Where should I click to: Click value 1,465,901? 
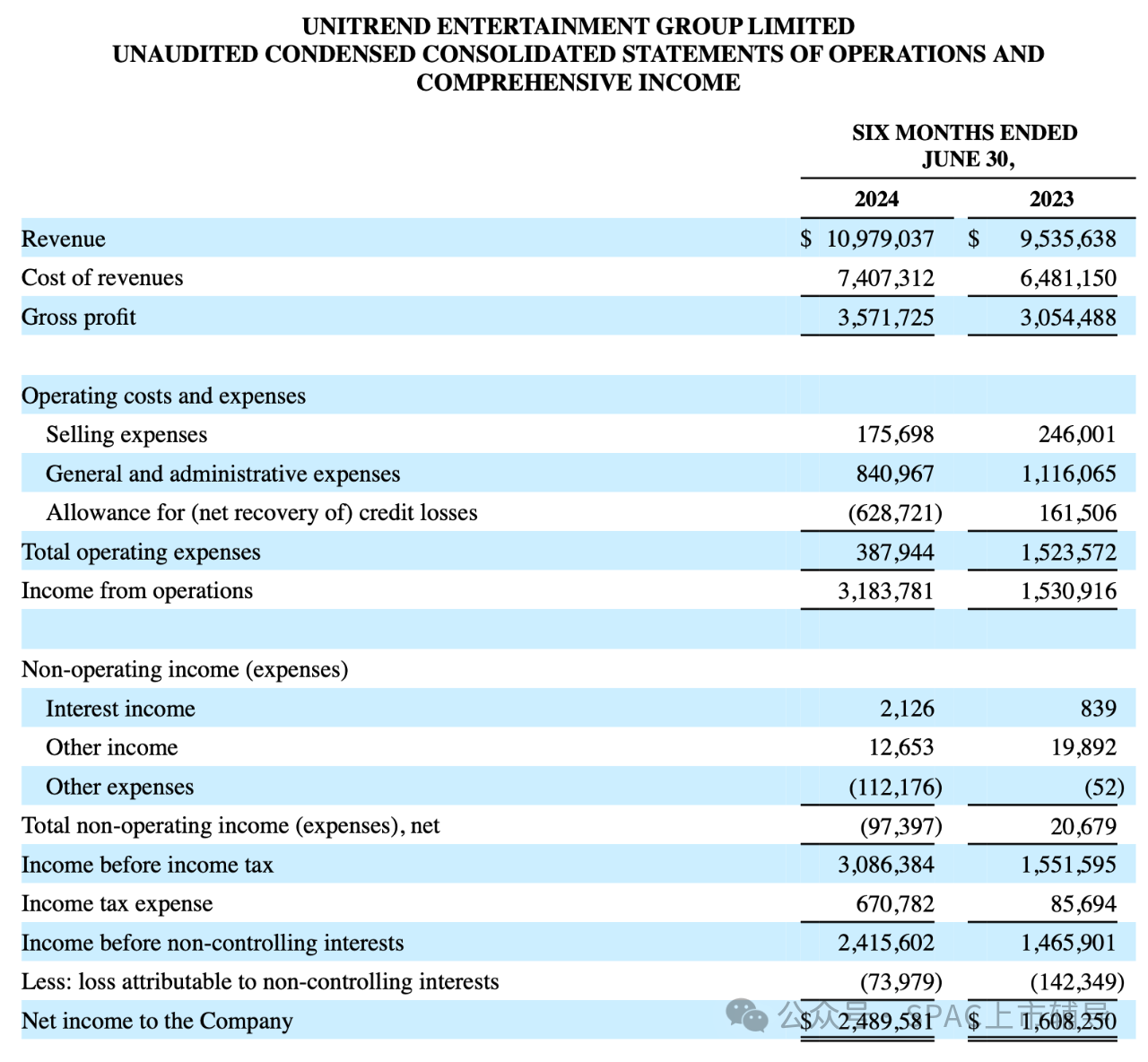click(x=1069, y=944)
